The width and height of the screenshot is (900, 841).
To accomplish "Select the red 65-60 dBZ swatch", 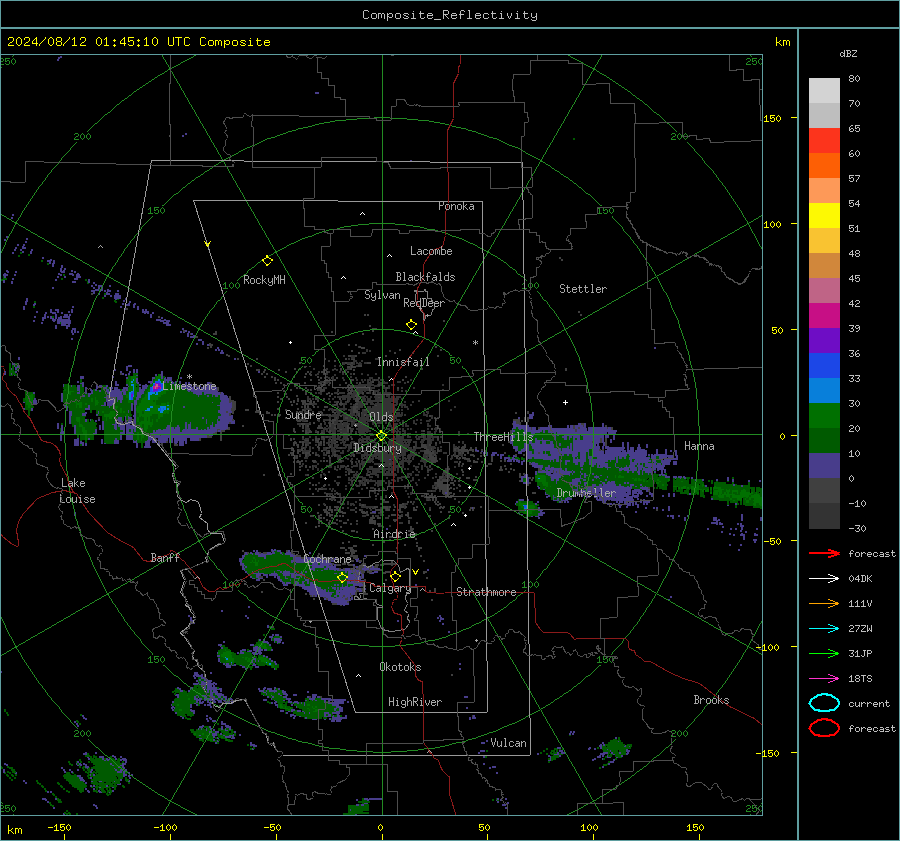I will tap(824, 141).
